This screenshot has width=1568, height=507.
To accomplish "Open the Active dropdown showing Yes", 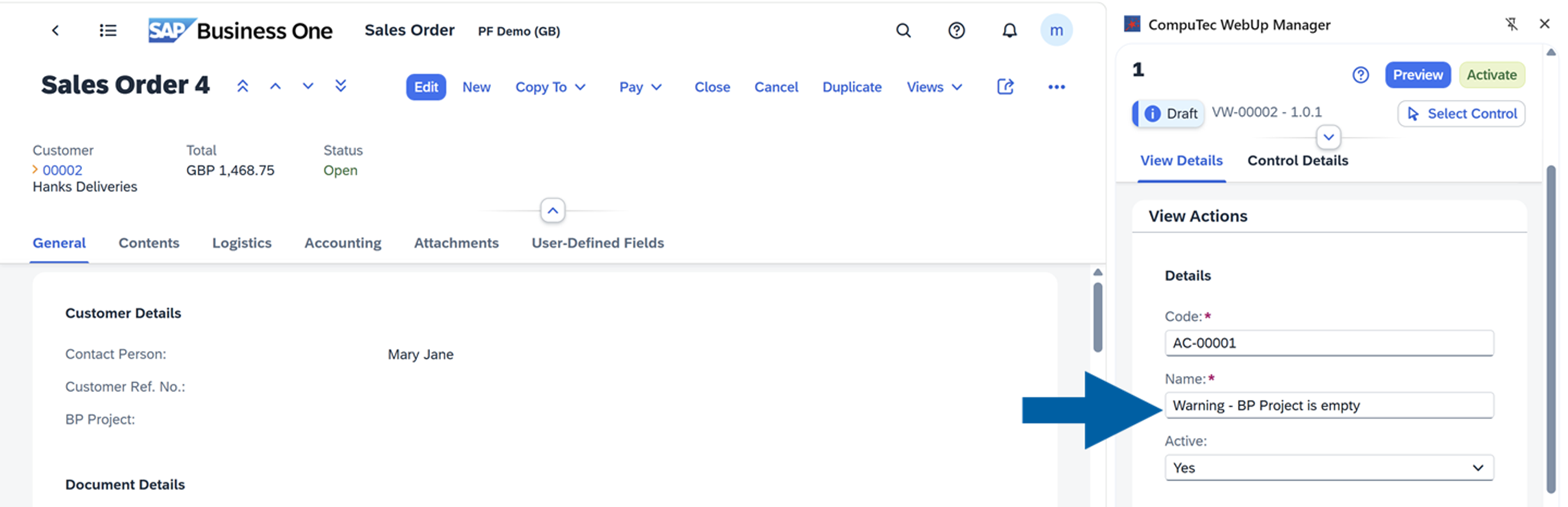I will point(1328,467).
